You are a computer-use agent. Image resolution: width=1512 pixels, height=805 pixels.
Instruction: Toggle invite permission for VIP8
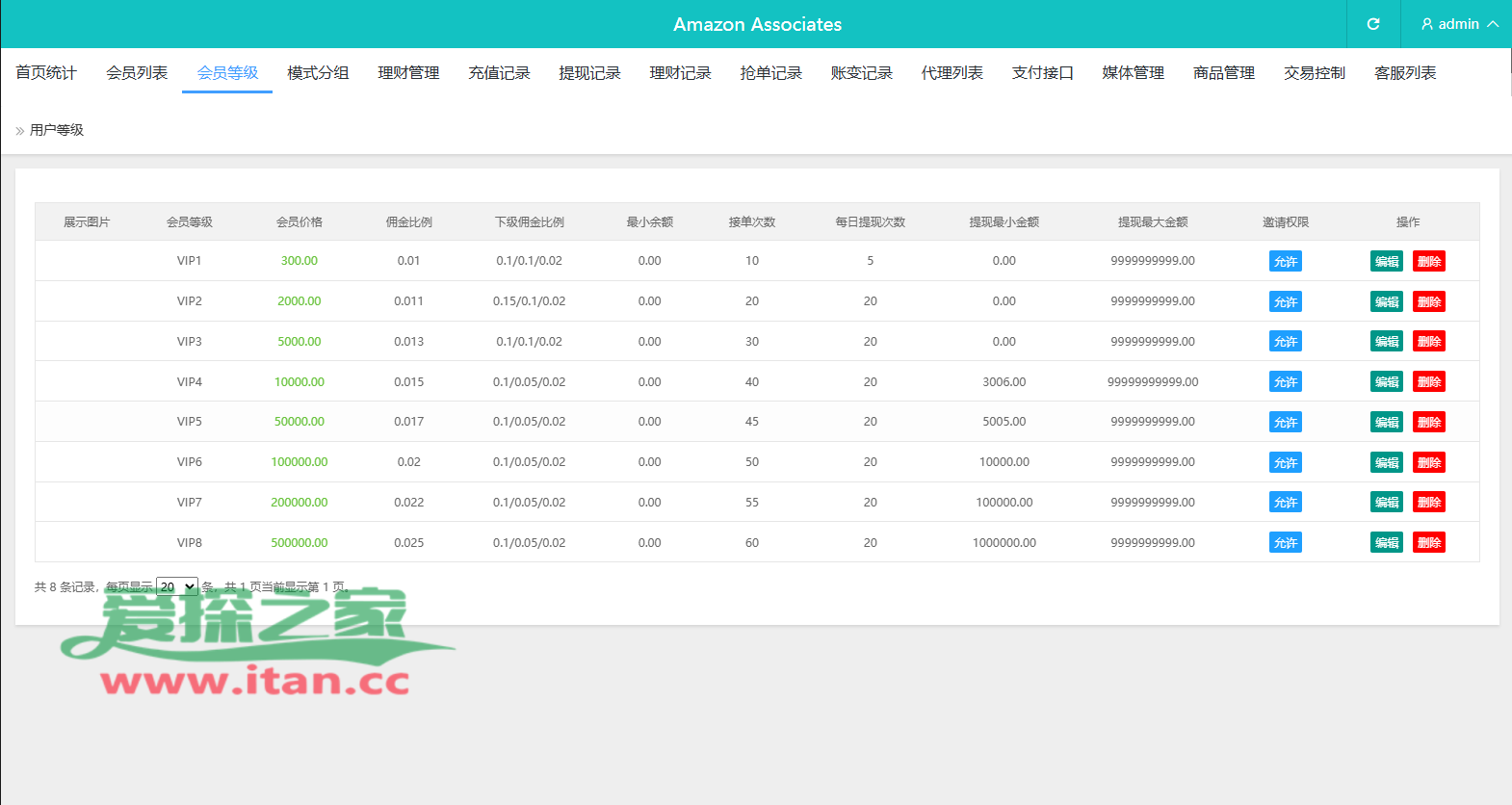(x=1286, y=543)
